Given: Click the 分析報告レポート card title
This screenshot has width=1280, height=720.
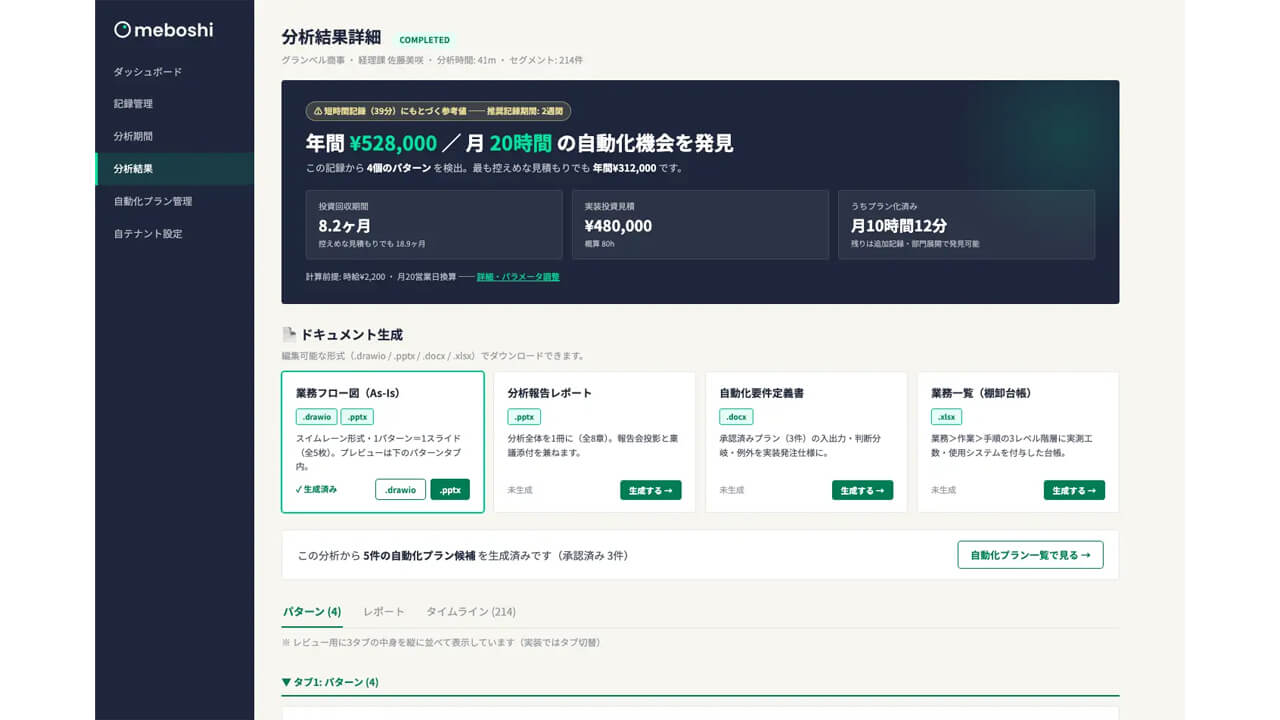Looking at the screenshot, I should 549,393.
